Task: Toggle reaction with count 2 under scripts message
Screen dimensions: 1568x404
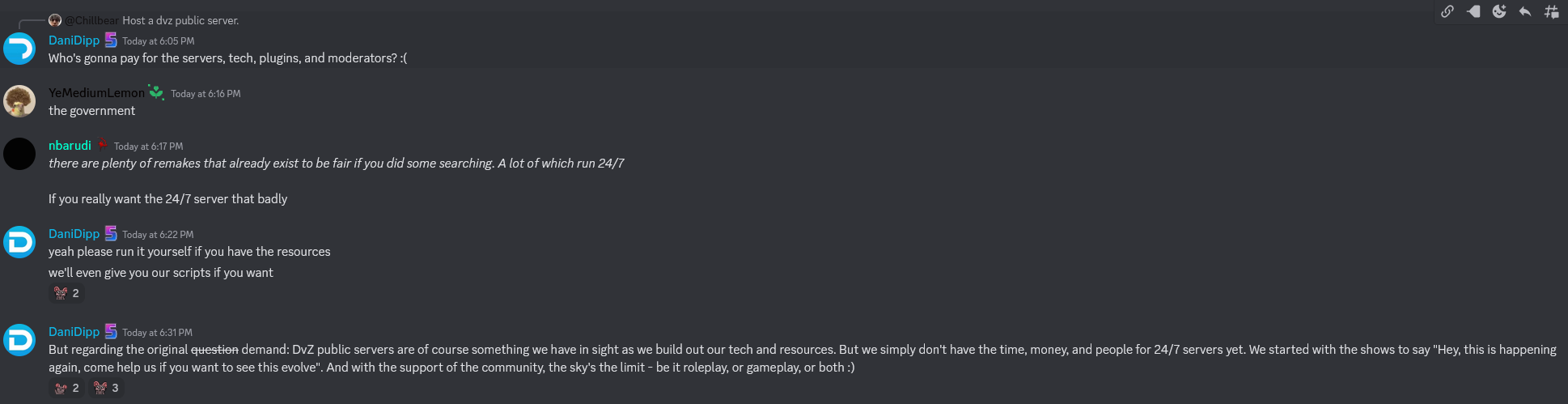Action: [67, 293]
